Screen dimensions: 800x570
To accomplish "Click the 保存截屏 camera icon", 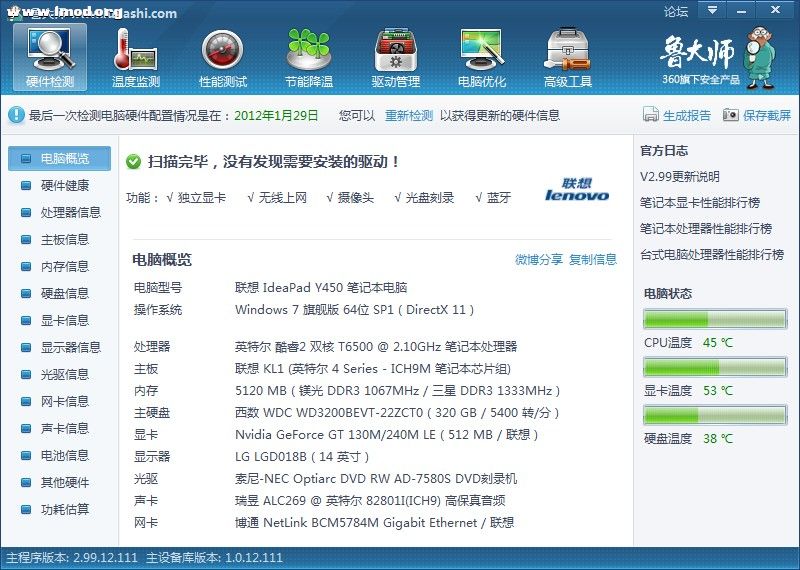I will [x=731, y=116].
